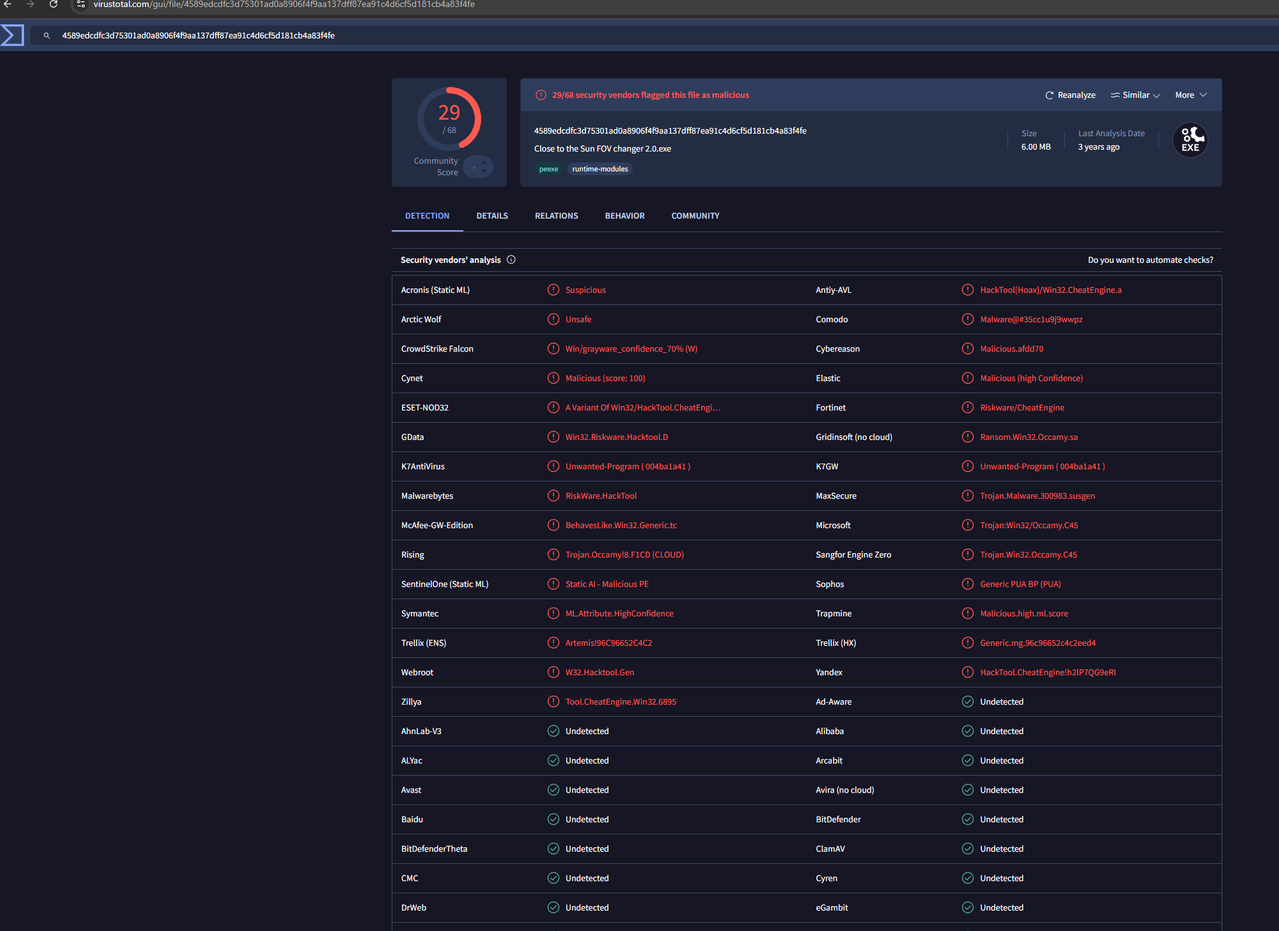This screenshot has height=931, width=1279.
Task: Click the 29/68 detection score gauge
Action: [449, 119]
